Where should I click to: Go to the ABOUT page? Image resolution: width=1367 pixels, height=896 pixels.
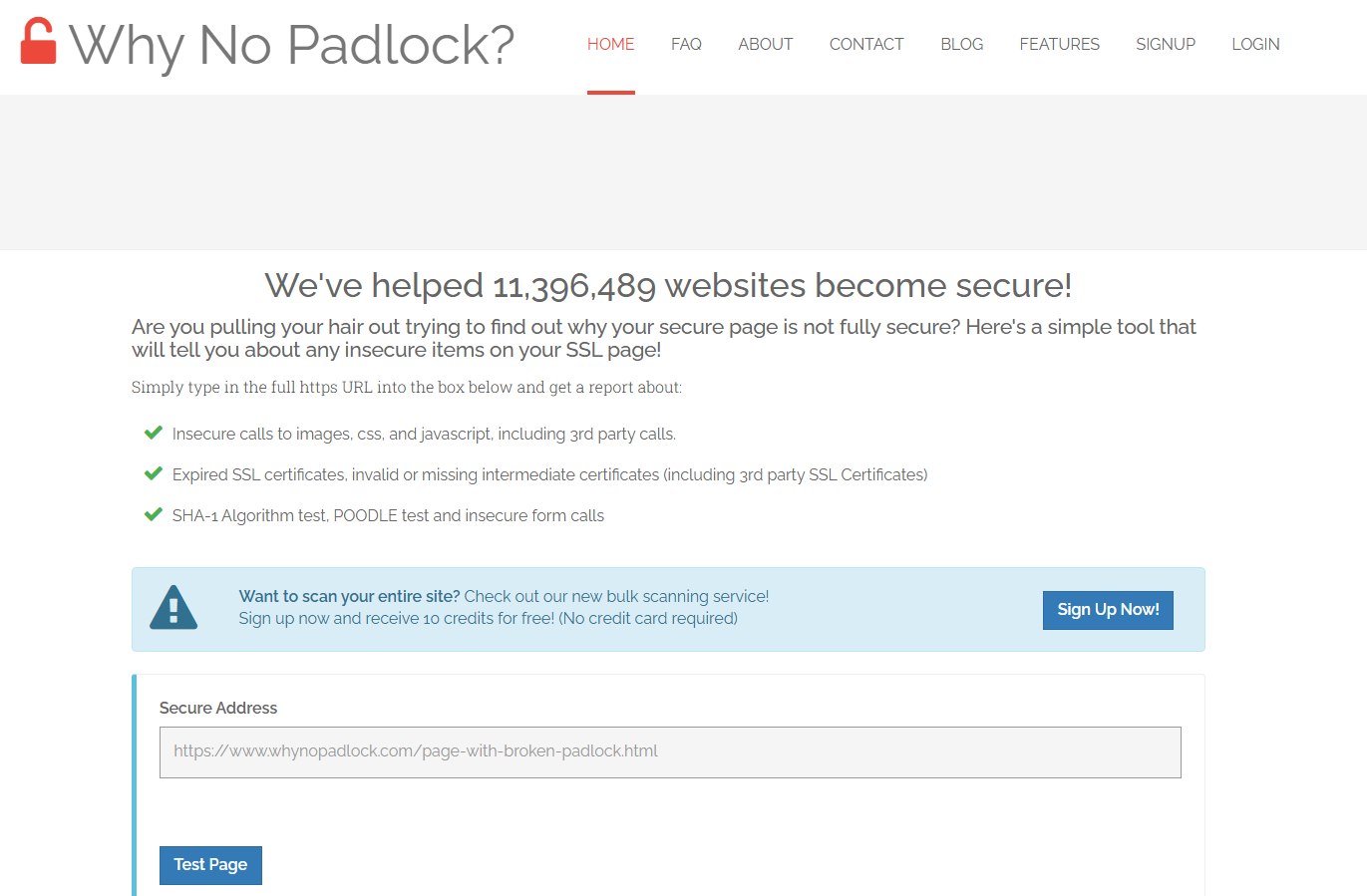766,44
